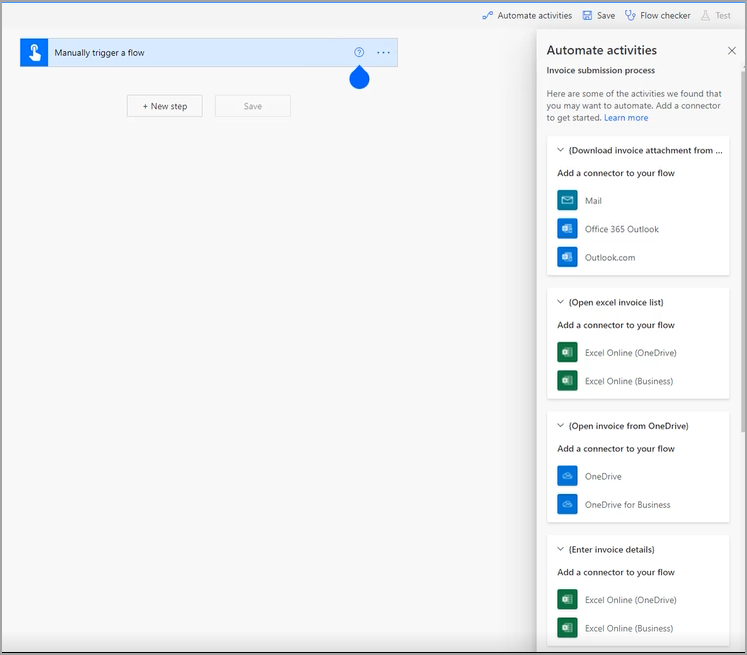Click the Save disk icon in top toolbar
Viewport: 747px width, 655px height.
coord(587,16)
